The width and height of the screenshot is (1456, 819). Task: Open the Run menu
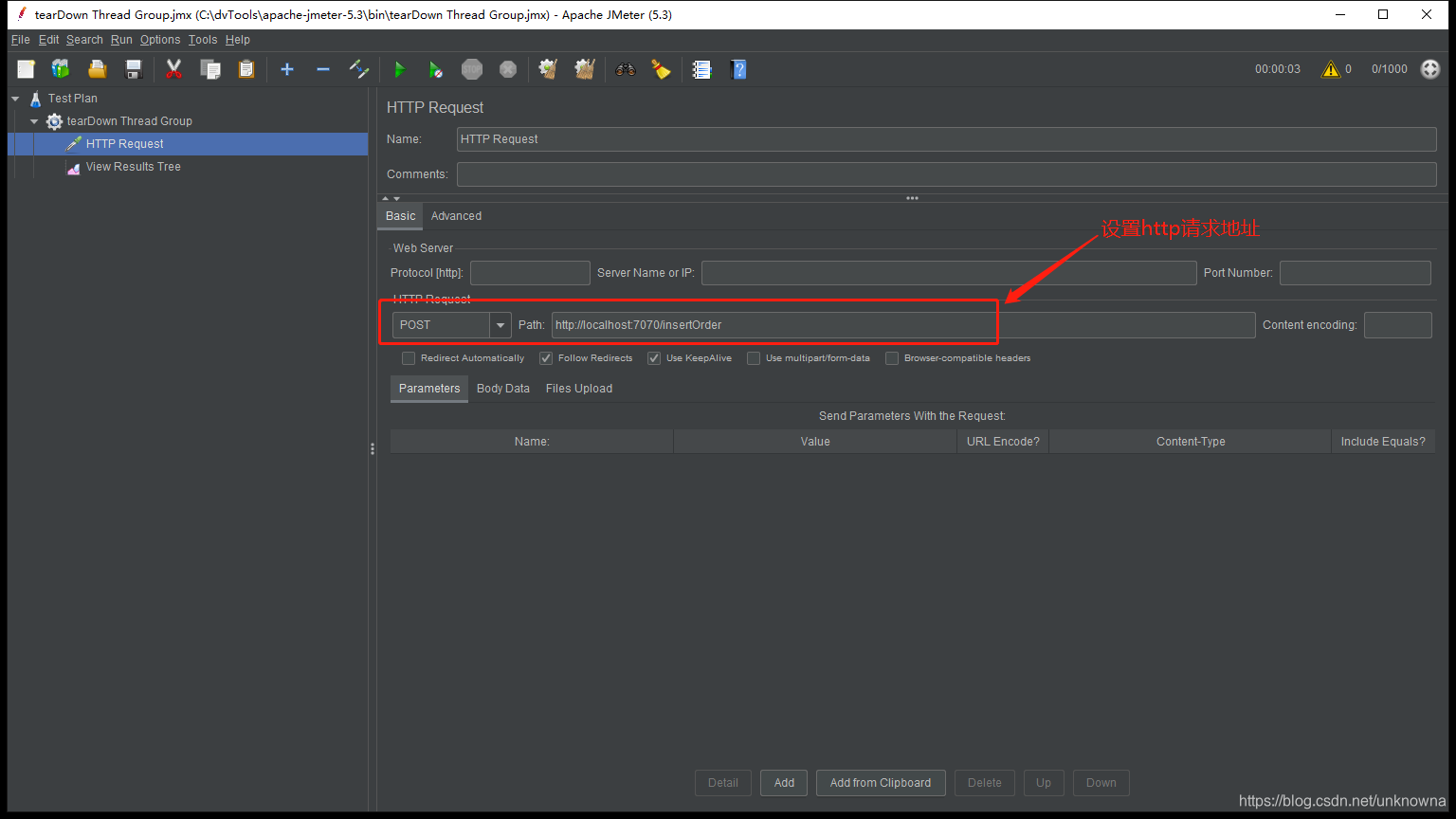[x=121, y=40]
